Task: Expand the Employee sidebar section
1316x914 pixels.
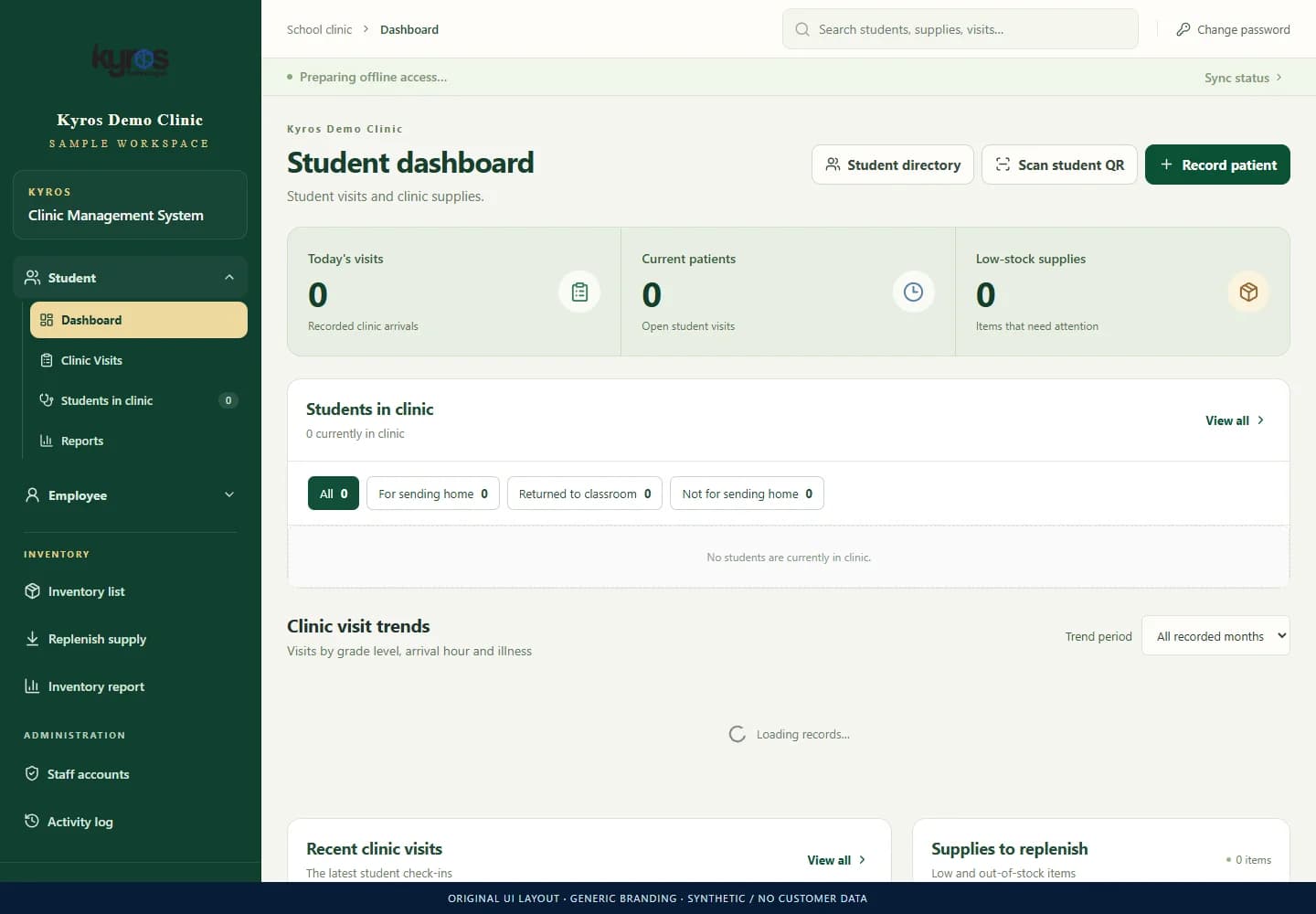Action: pos(131,495)
